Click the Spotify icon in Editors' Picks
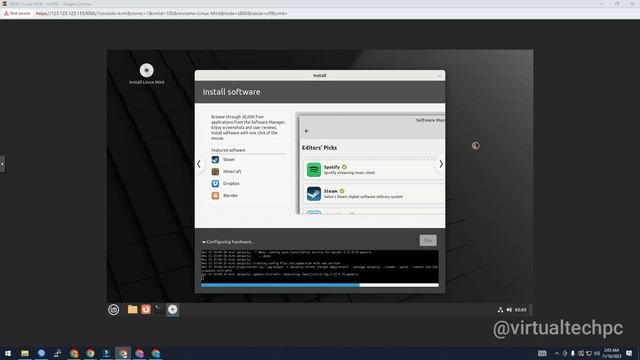This screenshot has width=640, height=360. click(x=314, y=169)
